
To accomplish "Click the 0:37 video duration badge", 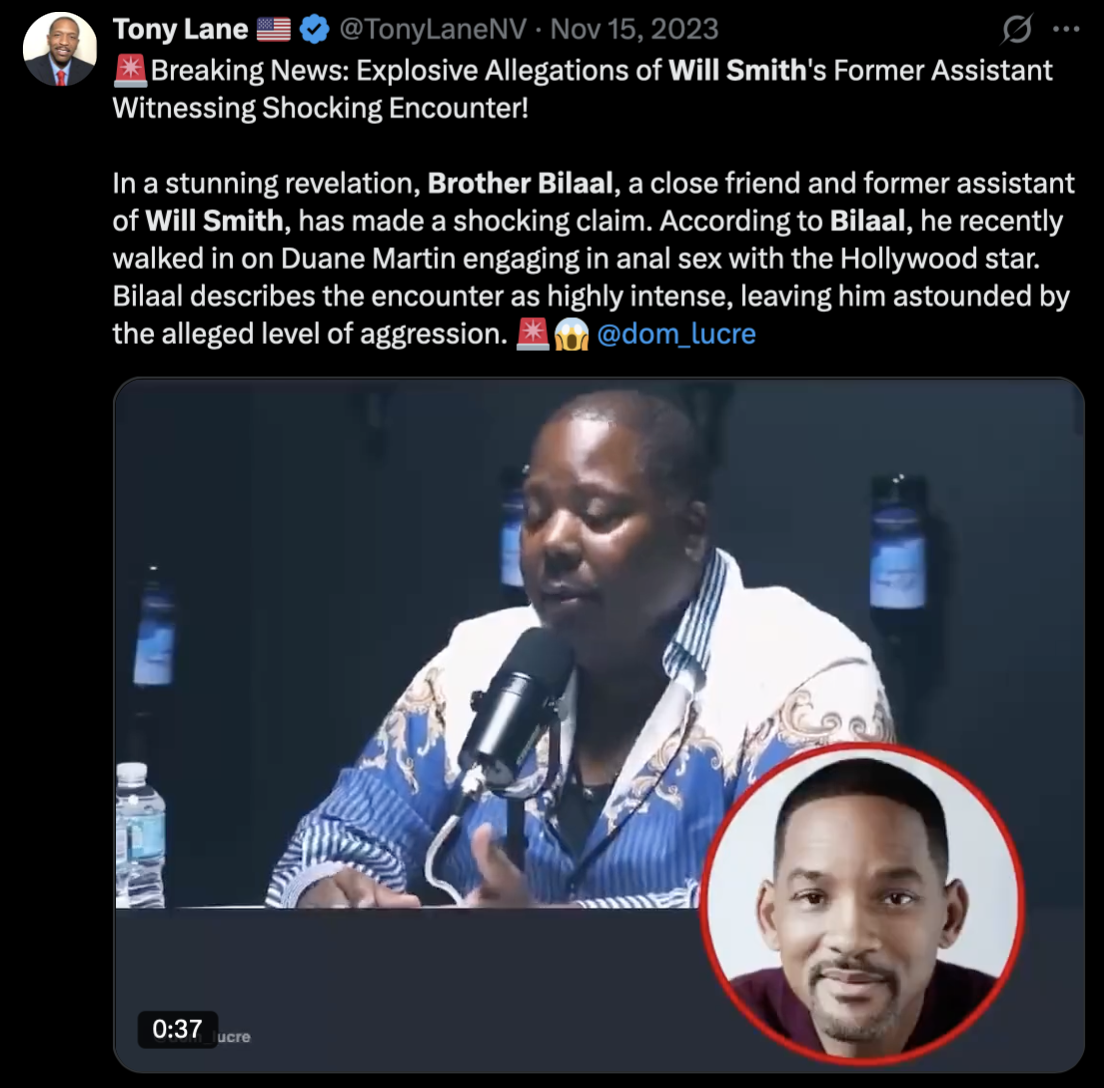I will (x=177, y=1030).
